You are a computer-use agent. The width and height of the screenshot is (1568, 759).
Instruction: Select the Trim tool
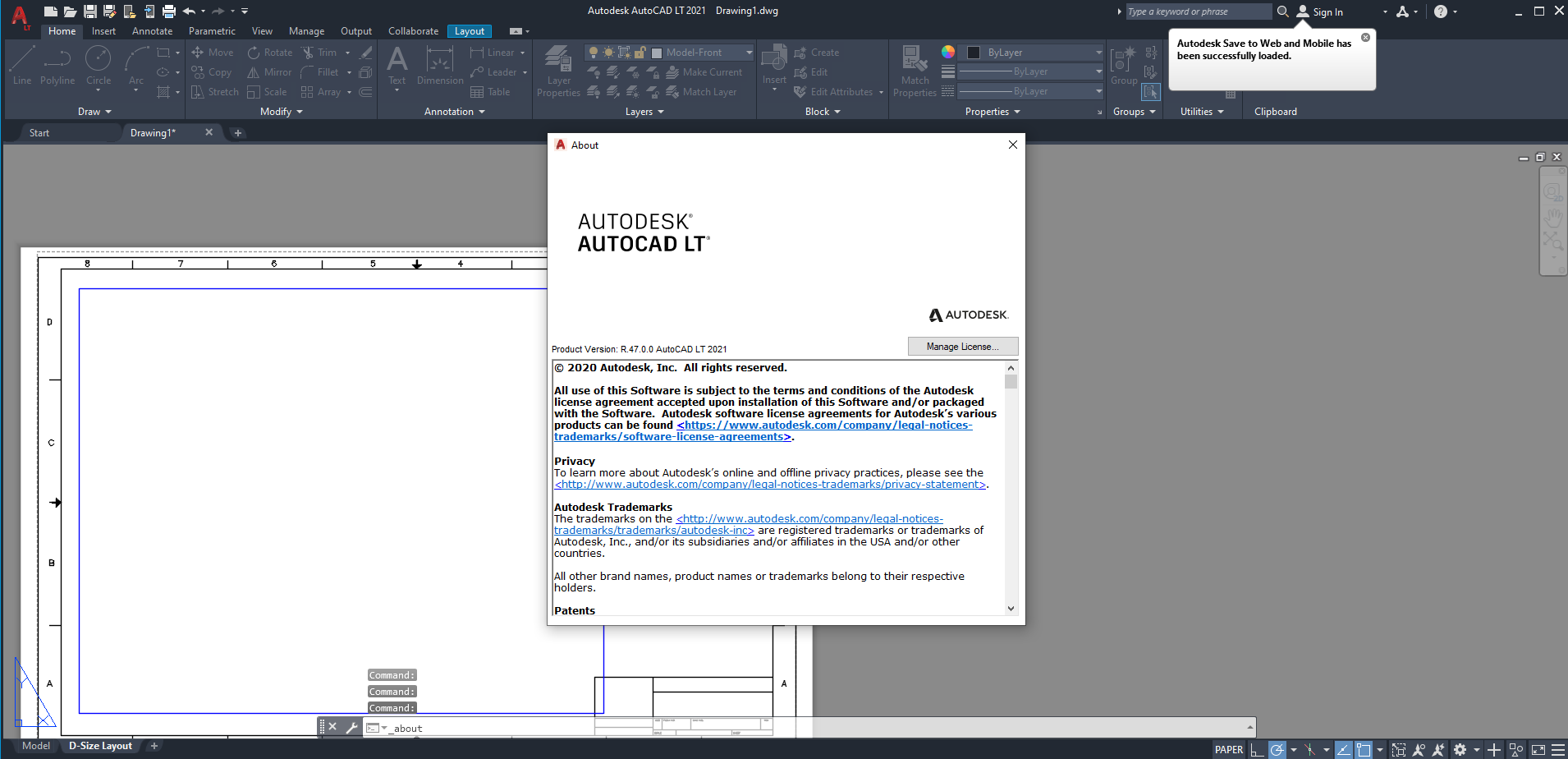319,53
